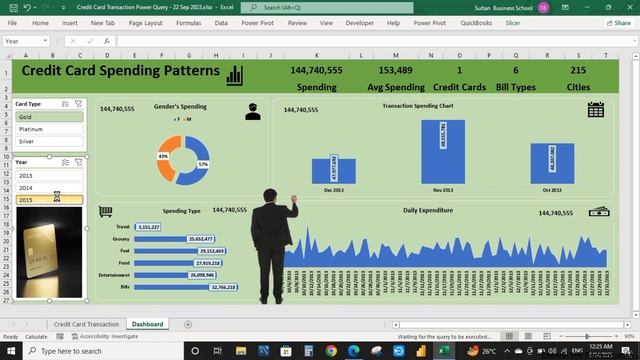Screen dimensions: 640x360
Task: Open Ribbon Display Options icon
Action: click(x=565, y=7)
